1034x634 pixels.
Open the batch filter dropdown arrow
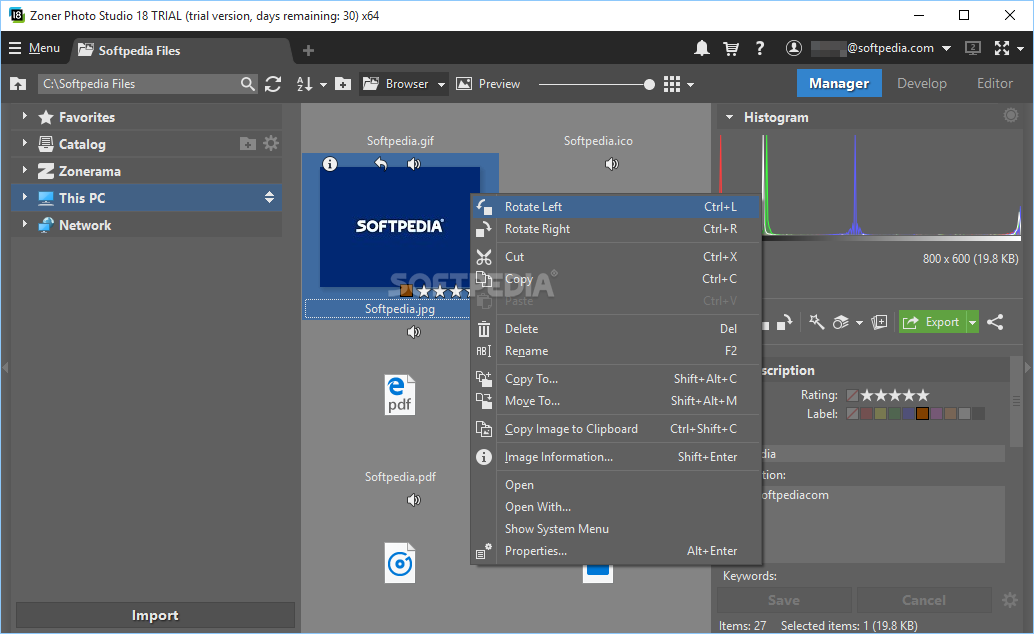click(859, 323)
